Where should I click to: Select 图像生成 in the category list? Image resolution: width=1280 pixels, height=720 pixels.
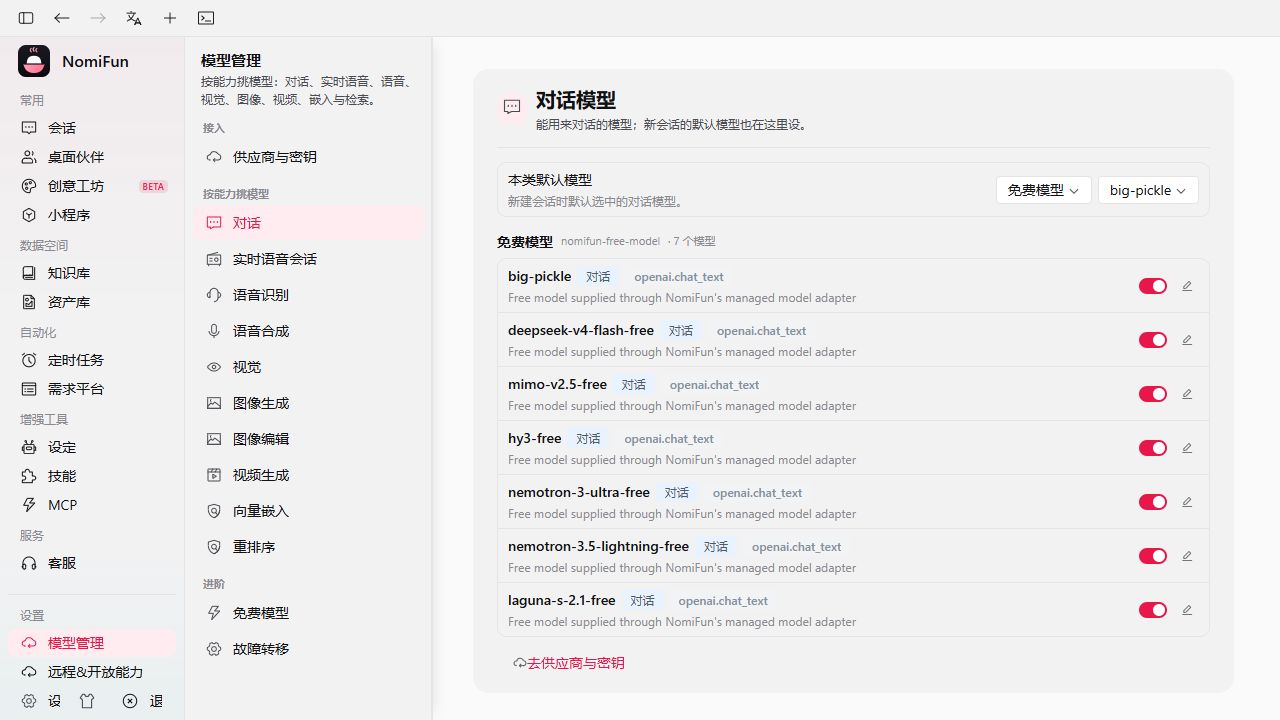310,403
